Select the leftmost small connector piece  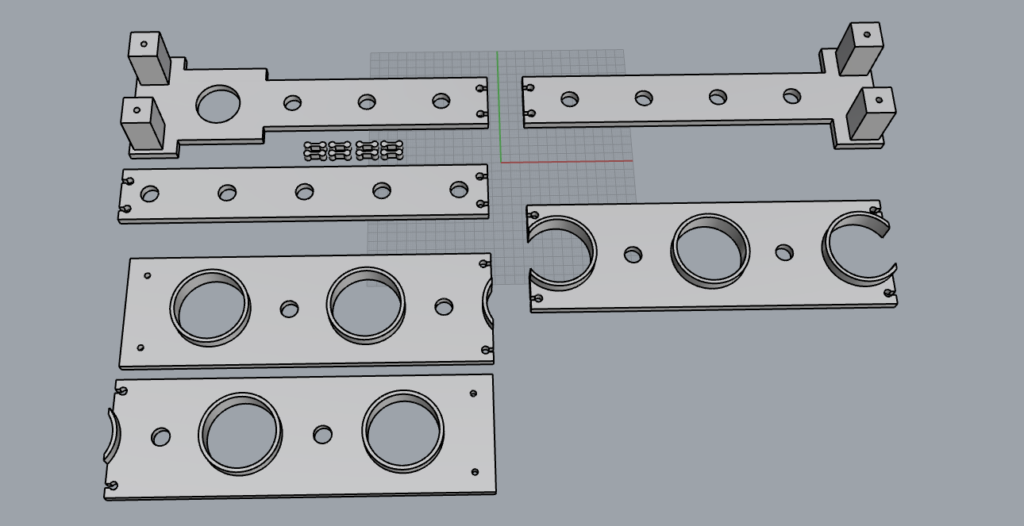click(315, 151)
